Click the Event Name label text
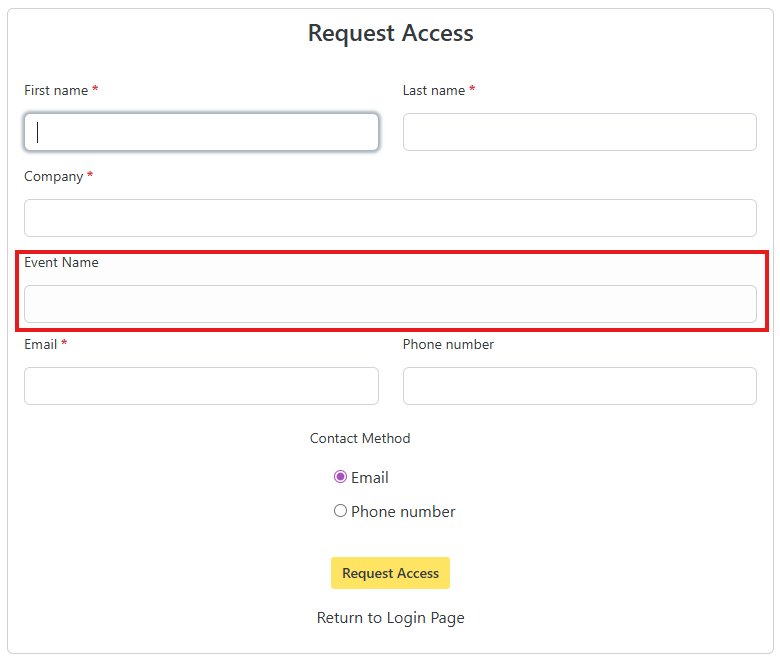Viewport: 780px width, 661px height. click(x=62, y=262)
